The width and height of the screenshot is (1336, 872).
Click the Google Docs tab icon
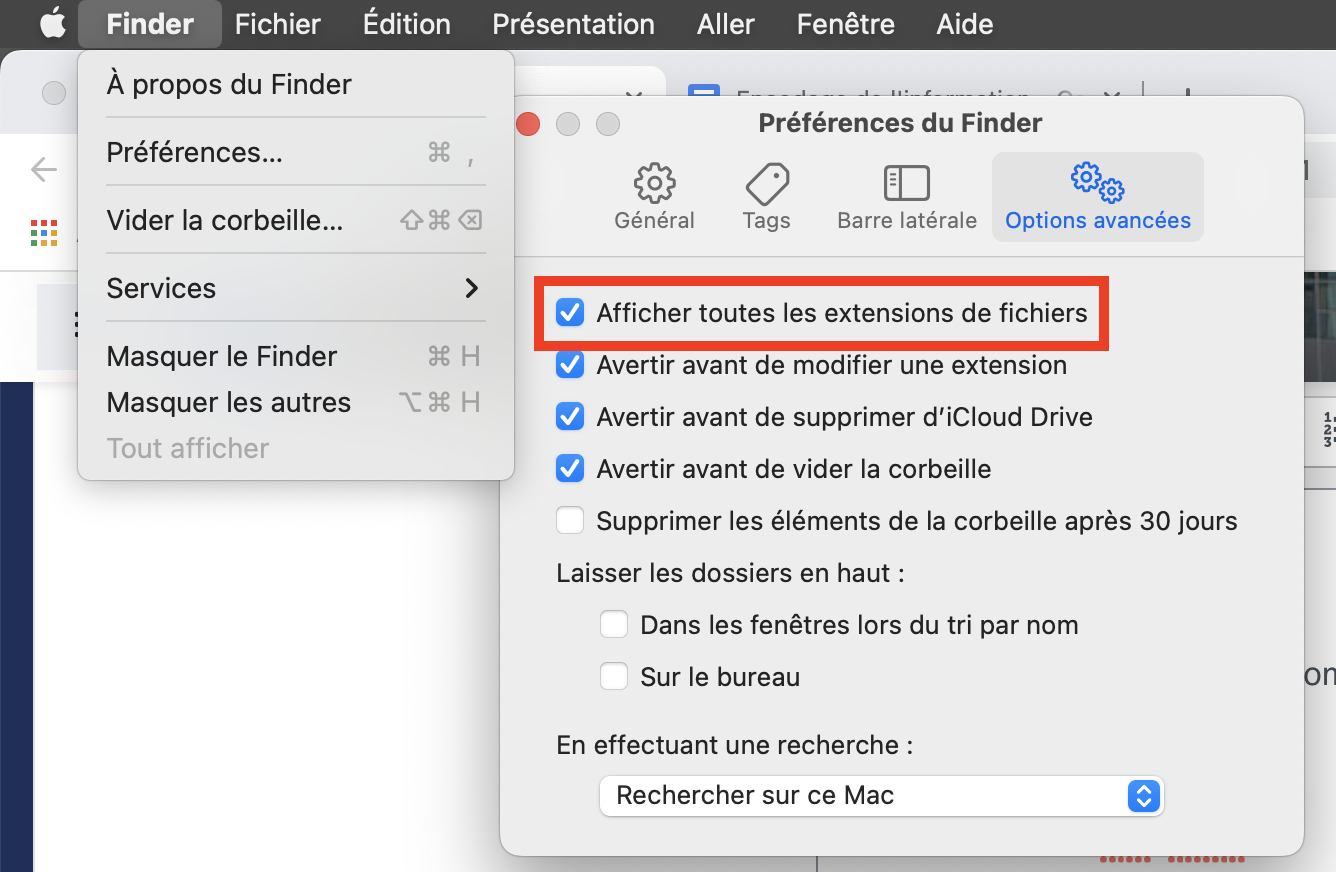[705, 98]
